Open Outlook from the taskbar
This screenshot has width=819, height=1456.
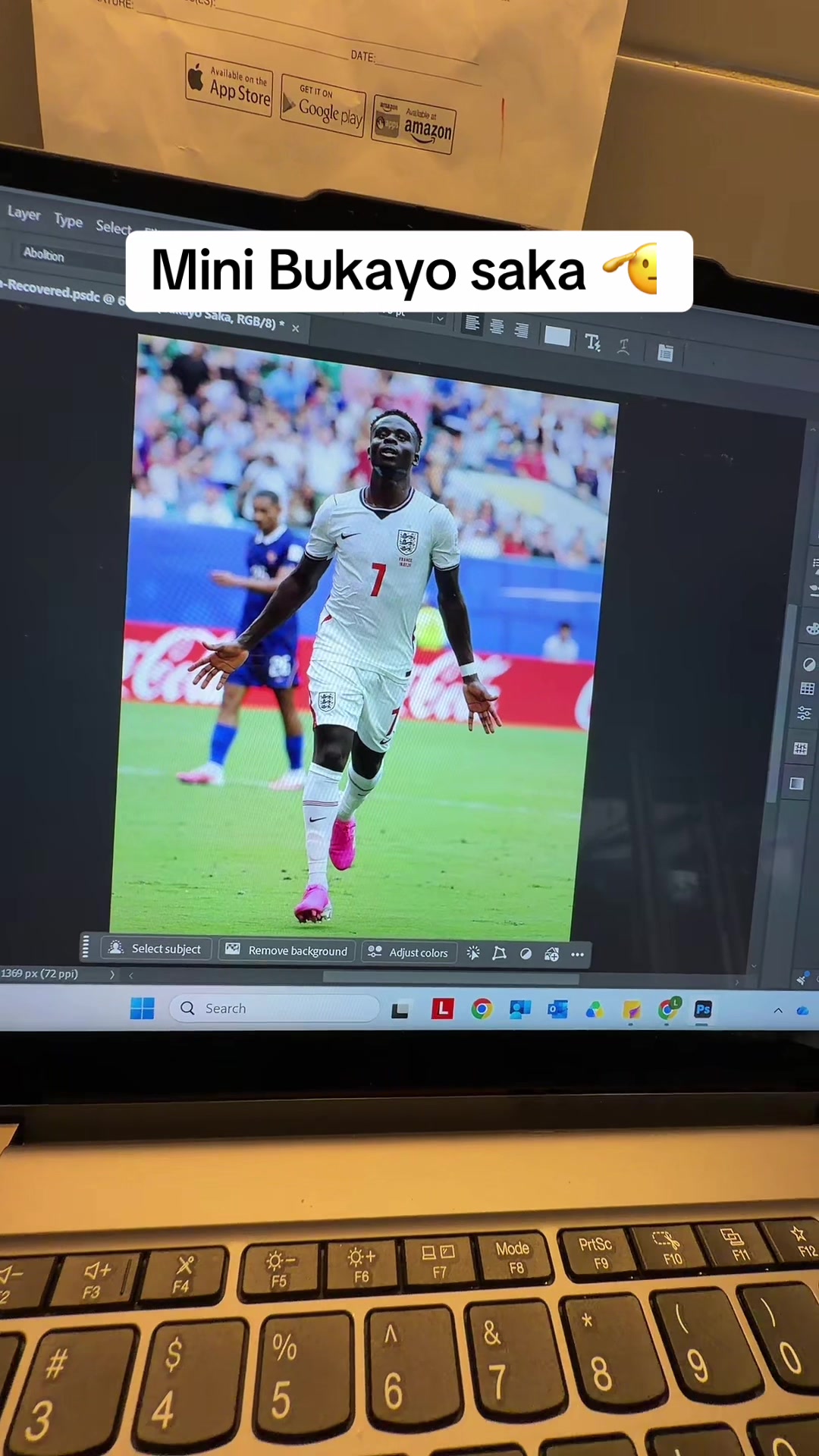(558, 1010)
